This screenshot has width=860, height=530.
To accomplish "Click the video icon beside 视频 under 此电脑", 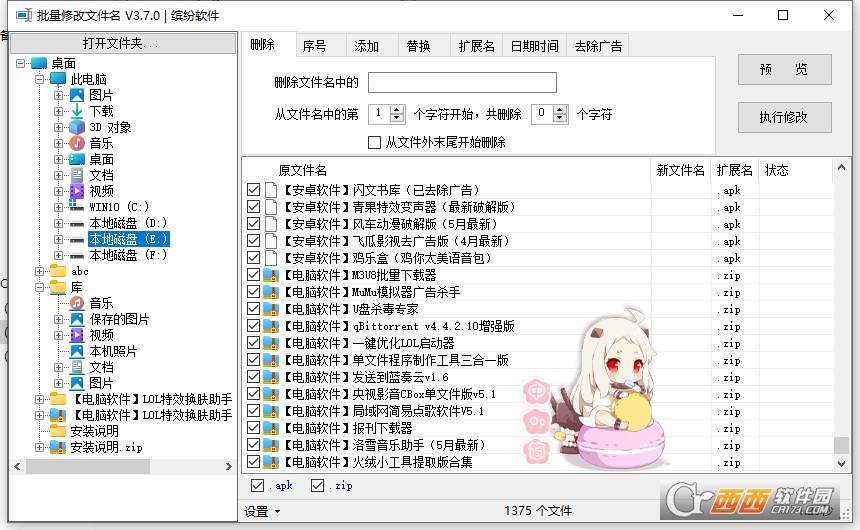I will coord(77,191).
